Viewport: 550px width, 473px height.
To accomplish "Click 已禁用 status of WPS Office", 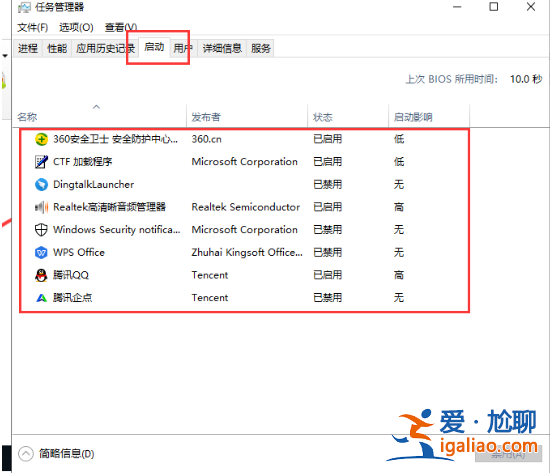I will coord(328,253).
